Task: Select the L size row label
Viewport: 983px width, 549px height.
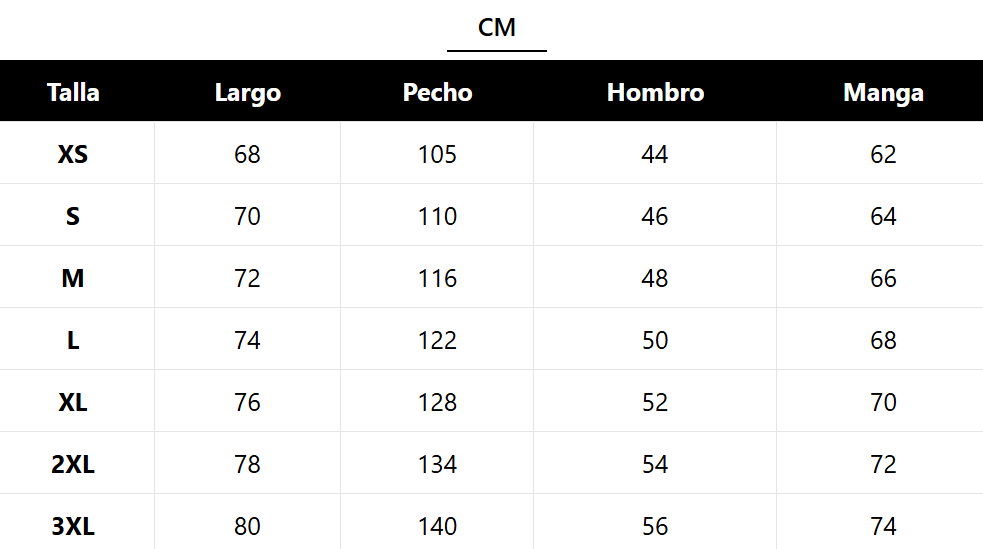Action: [x=73, y=341]
